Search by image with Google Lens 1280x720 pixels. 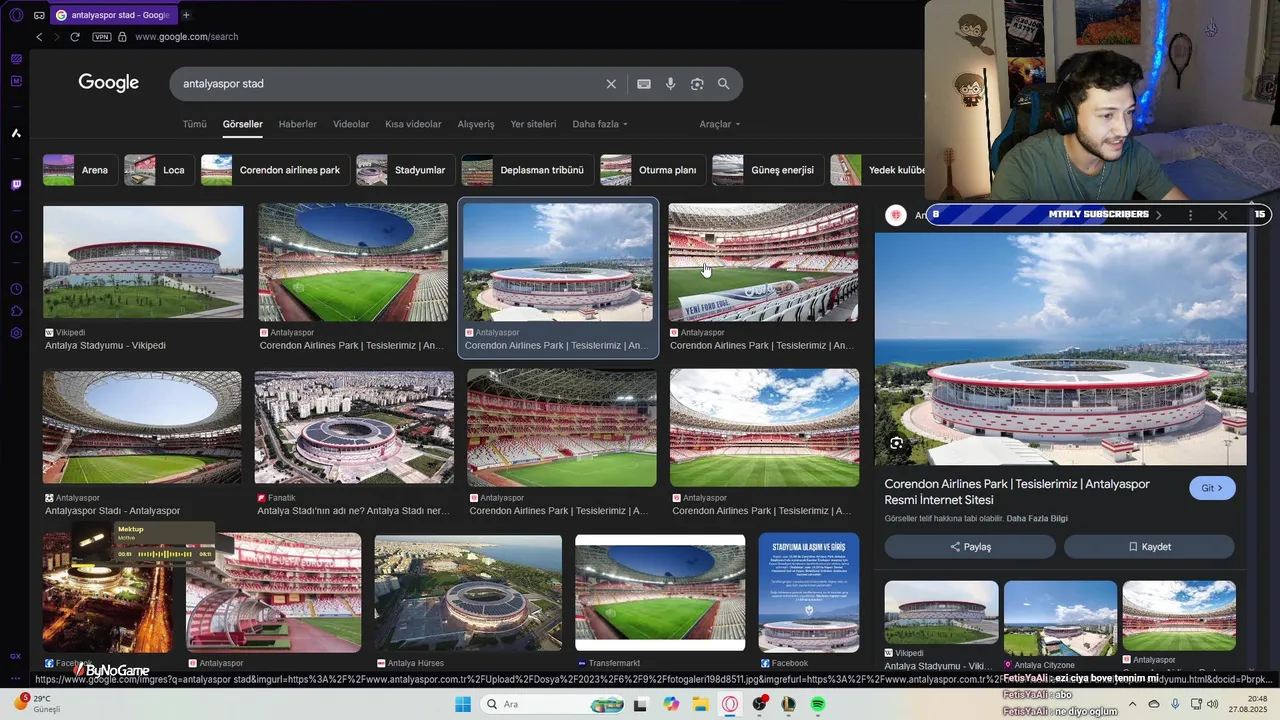coord(697,84)
